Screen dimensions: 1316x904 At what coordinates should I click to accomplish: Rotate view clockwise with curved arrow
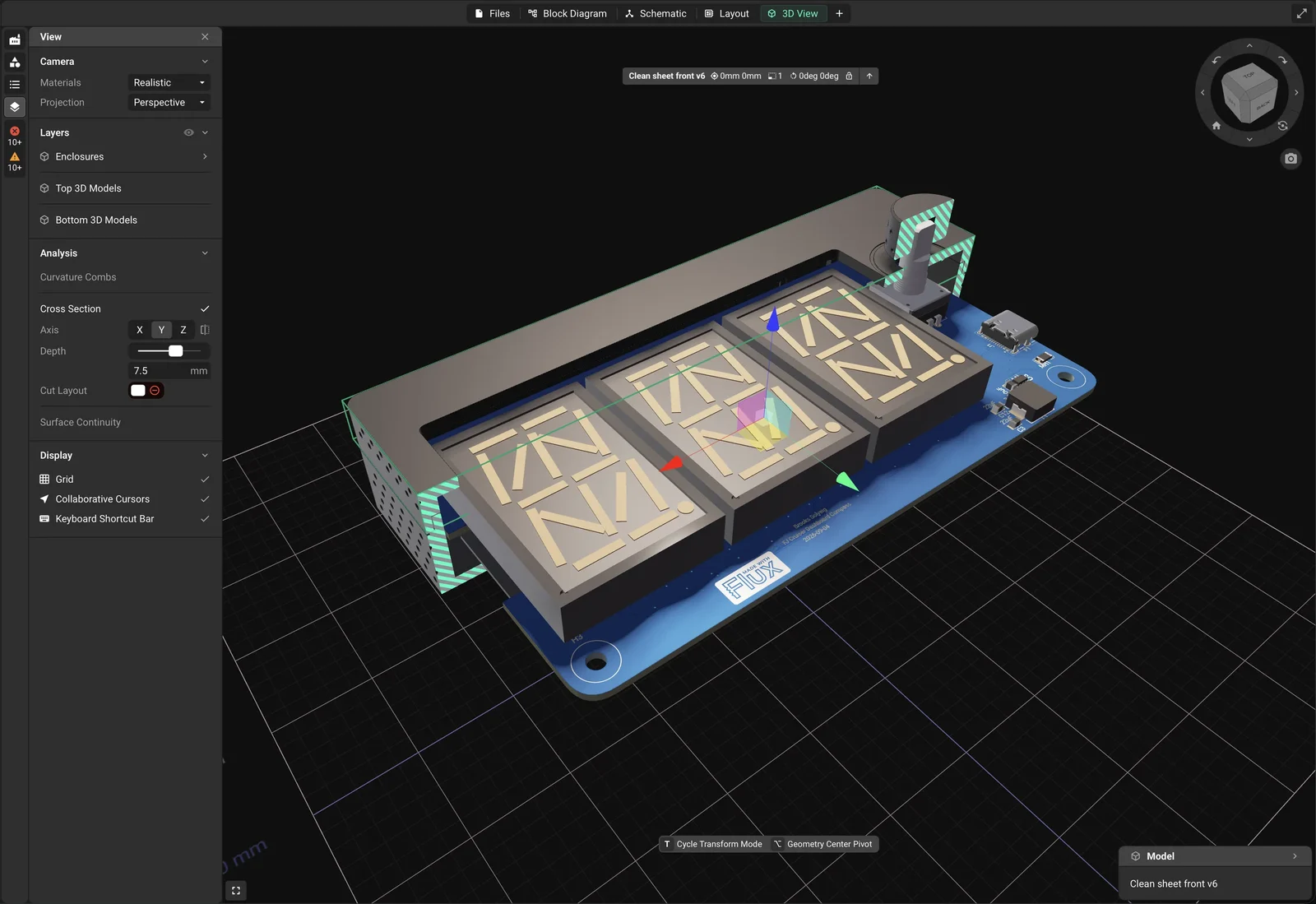point(1282,60)
